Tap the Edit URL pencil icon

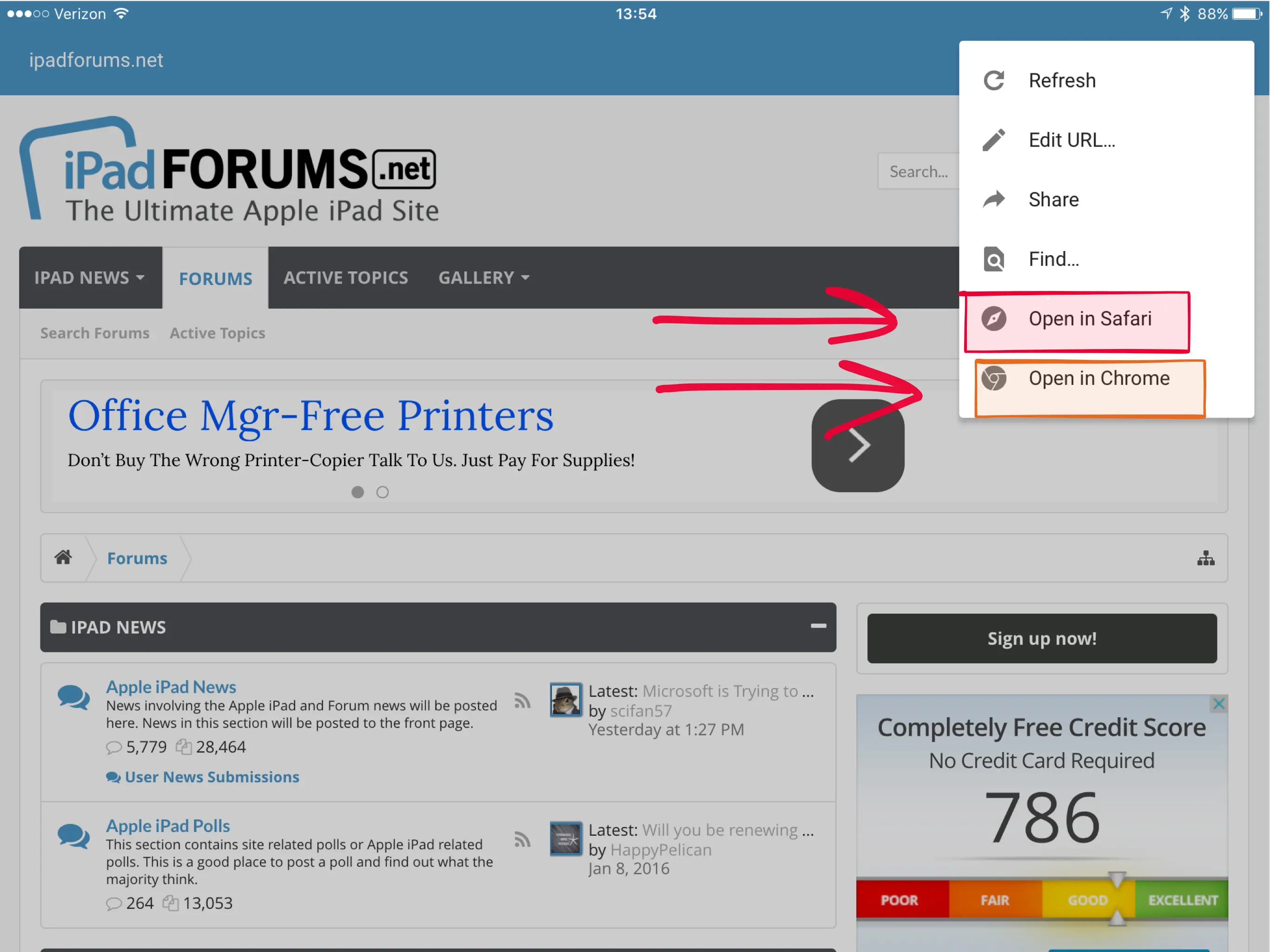coord(994,140)
